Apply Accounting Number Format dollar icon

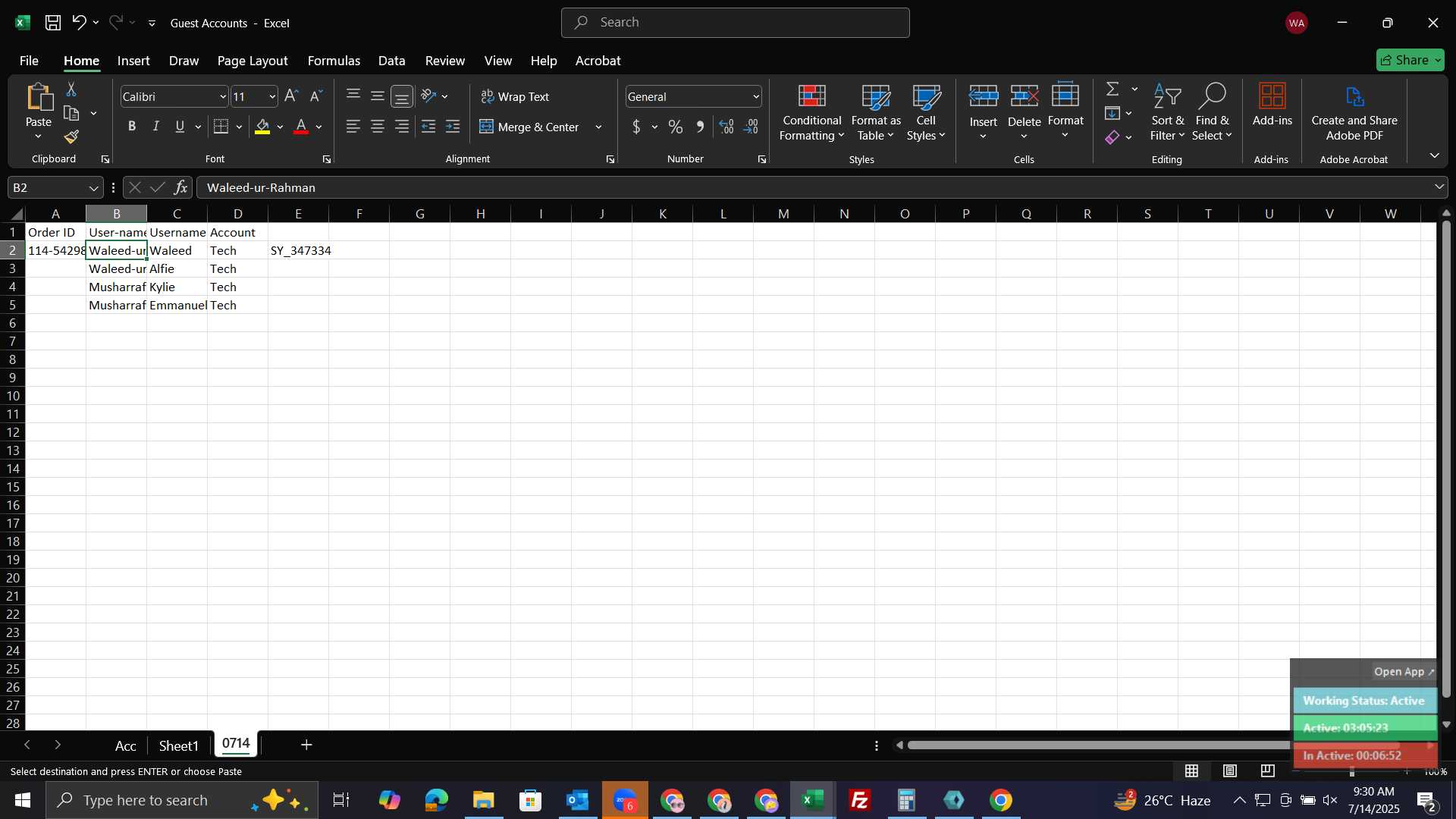(x=636, y=127)
